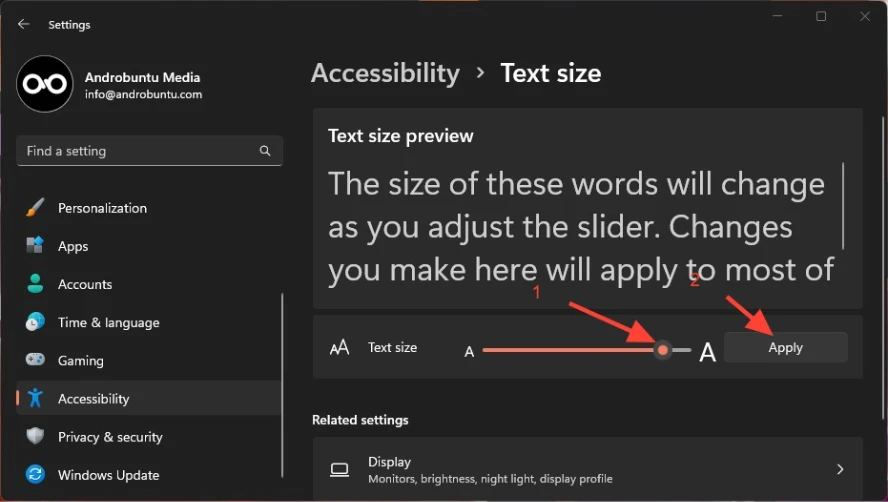Apply the new text size
Viewport: 888px width, 502px height.
[x=785, y=347]
